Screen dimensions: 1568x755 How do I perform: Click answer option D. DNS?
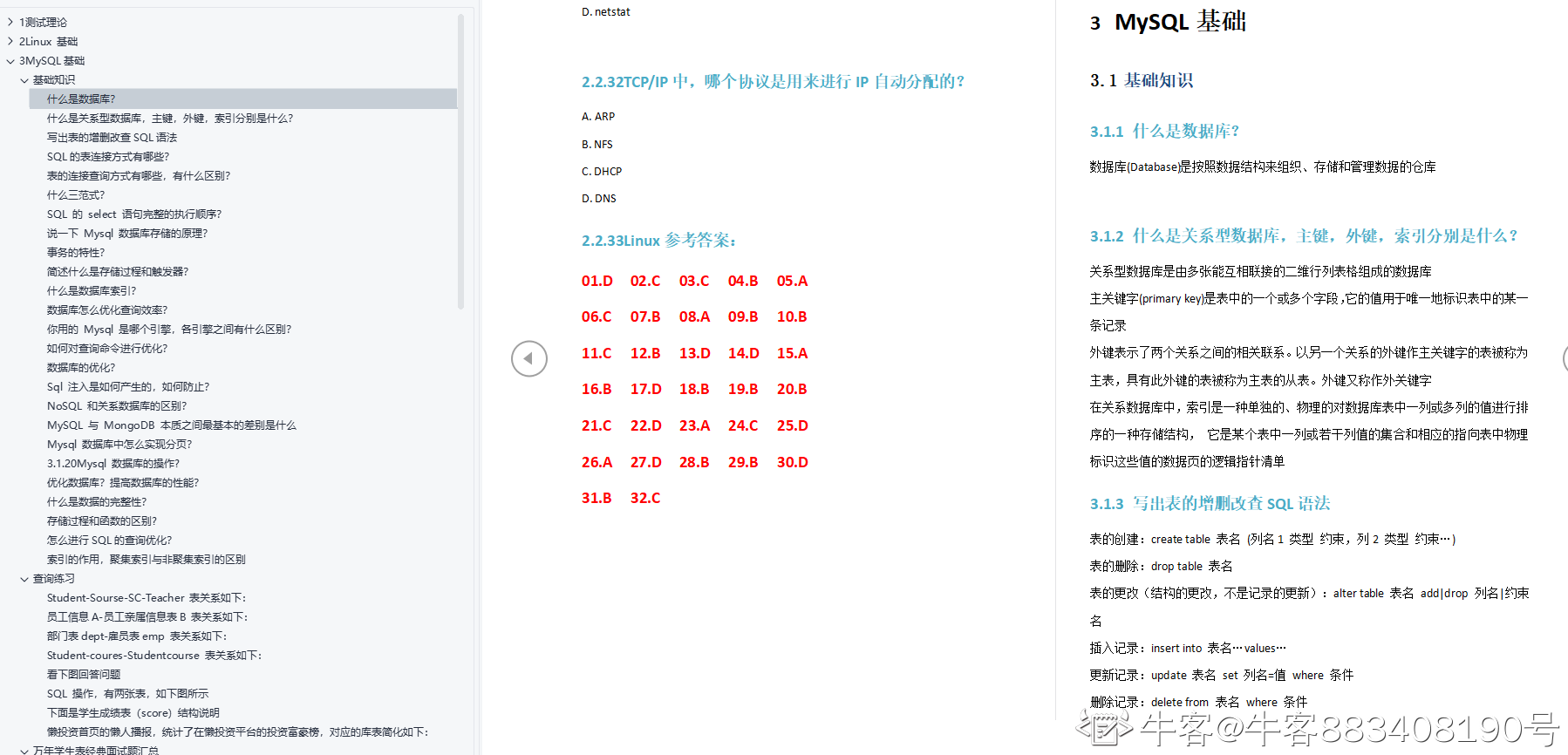pyautogui.click(x=599, y=199)
